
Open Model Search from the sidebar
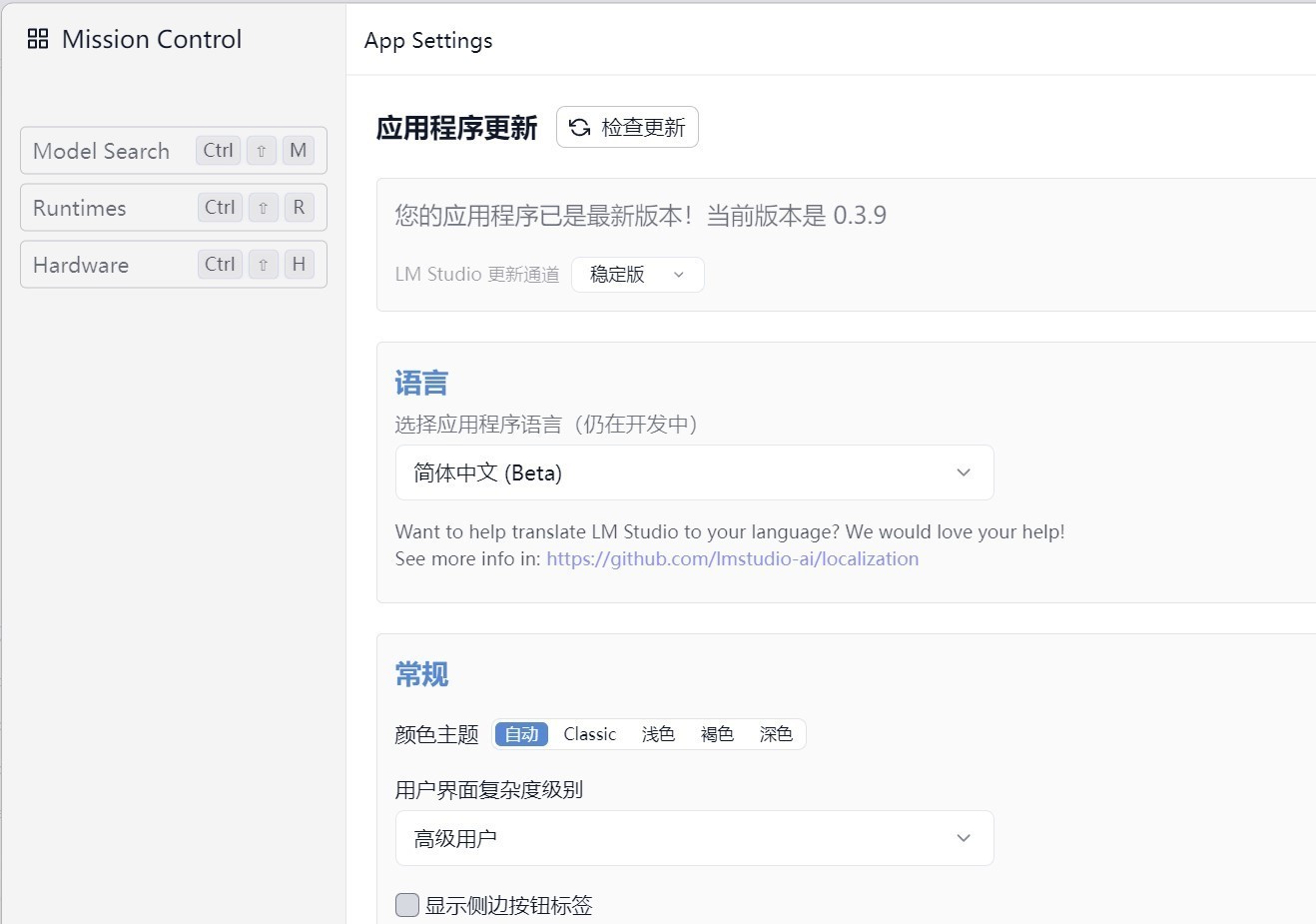(x=102, y=151)
